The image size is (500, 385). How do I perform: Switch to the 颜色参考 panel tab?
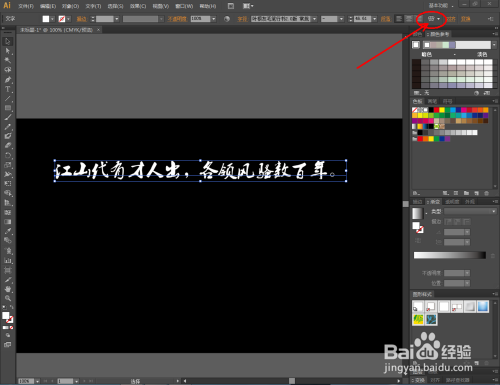439,34
